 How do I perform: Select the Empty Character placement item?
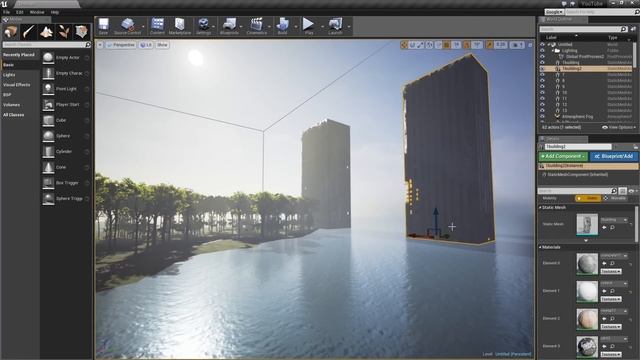click(66, 73)
